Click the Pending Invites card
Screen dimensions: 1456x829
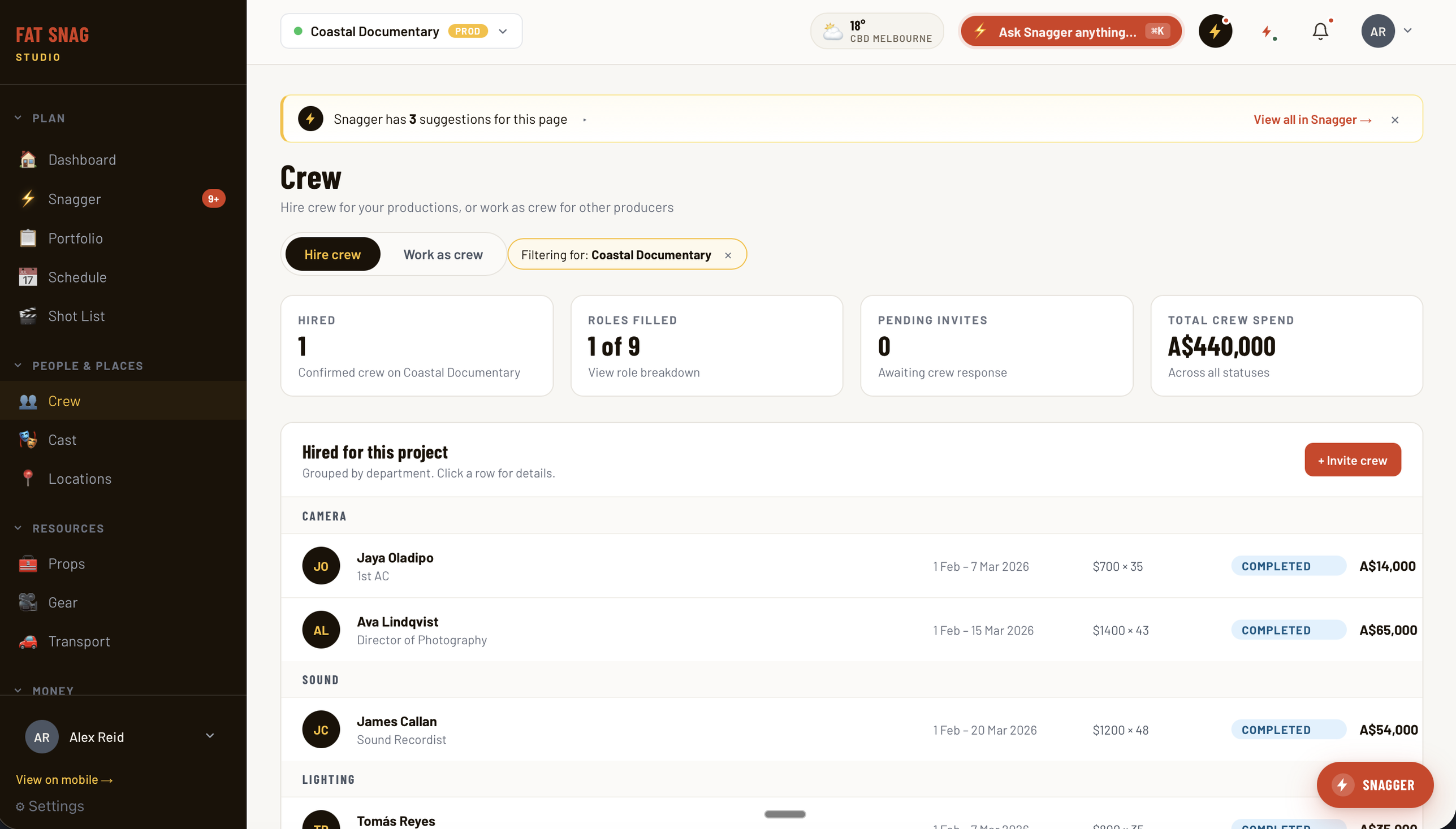pyautogui.click(x=996, y=346)
